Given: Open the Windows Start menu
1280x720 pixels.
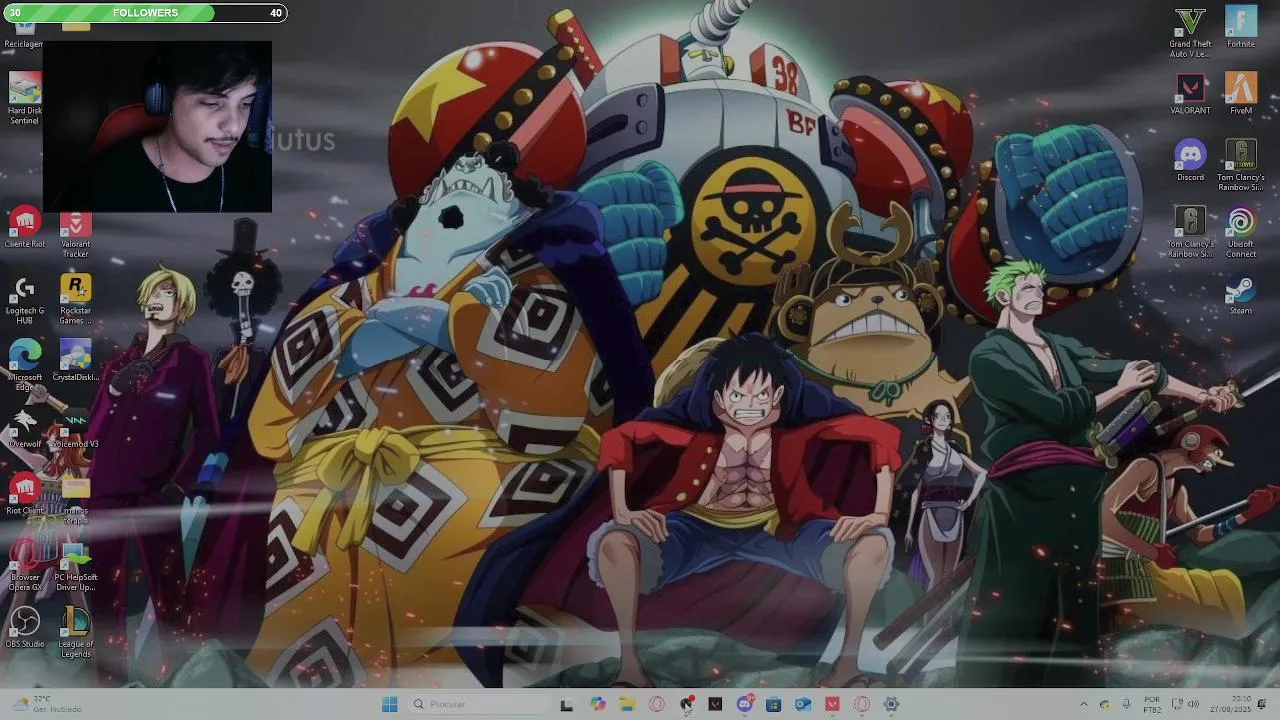Looking at the screenshot, I should click(x=389, y=704).
